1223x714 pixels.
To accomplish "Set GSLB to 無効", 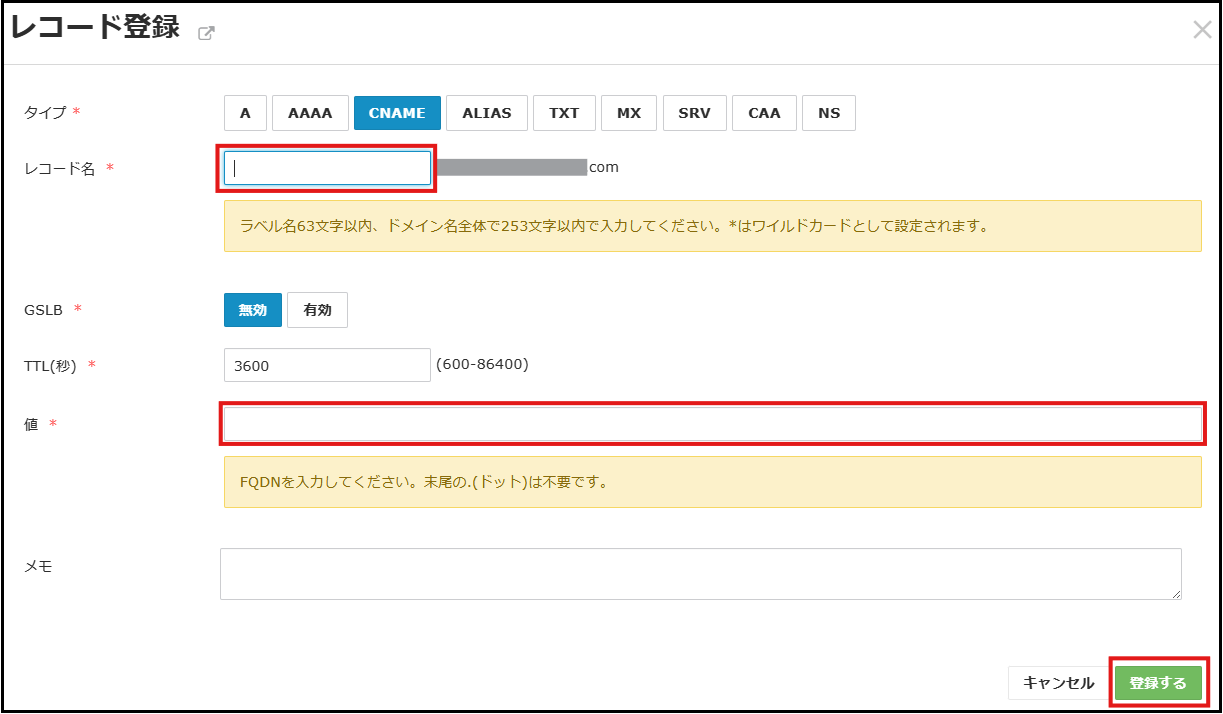I will coord(253,310).
